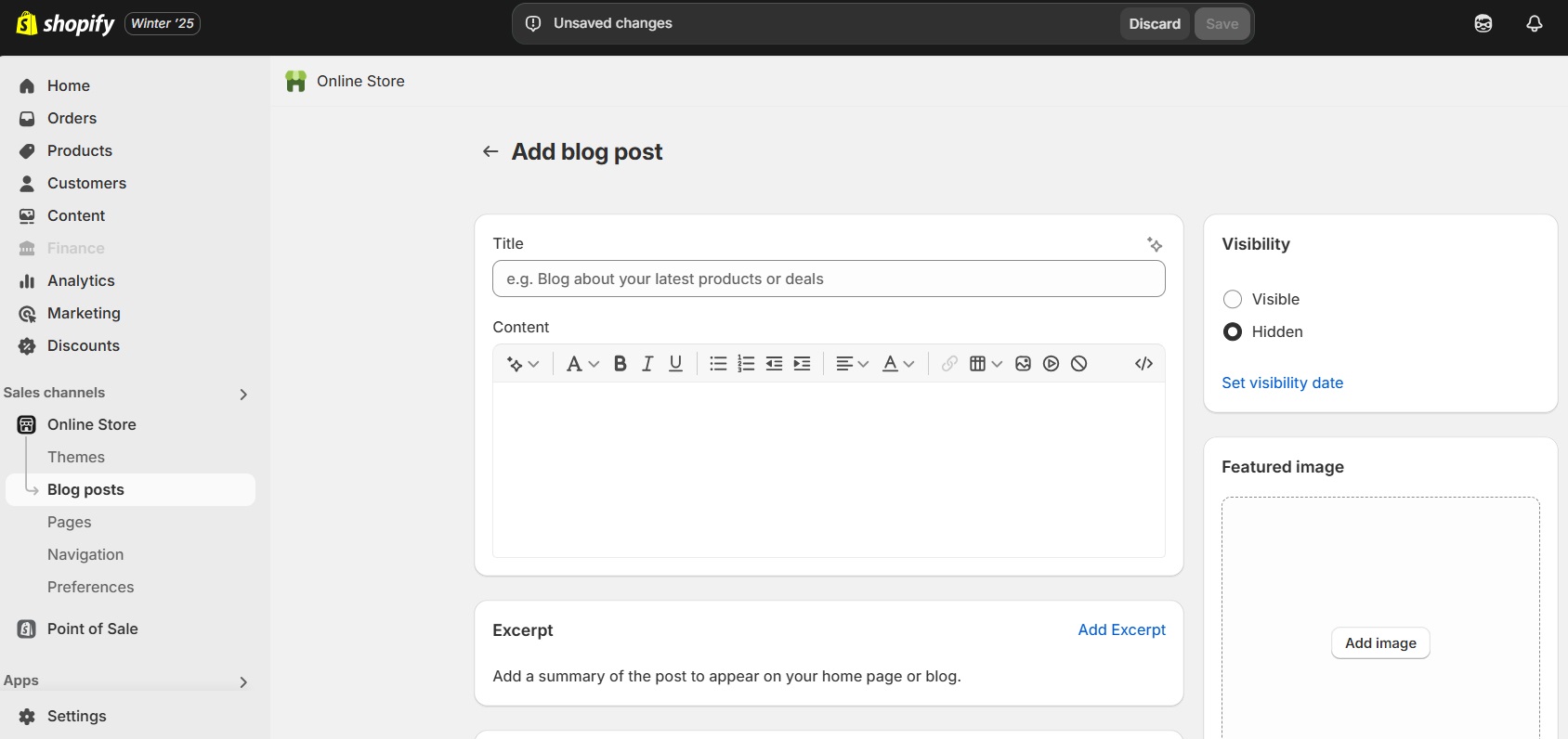Click the insert image icon in toolbar
This screenshot has height=739, width=1568.
(1023, 364)
